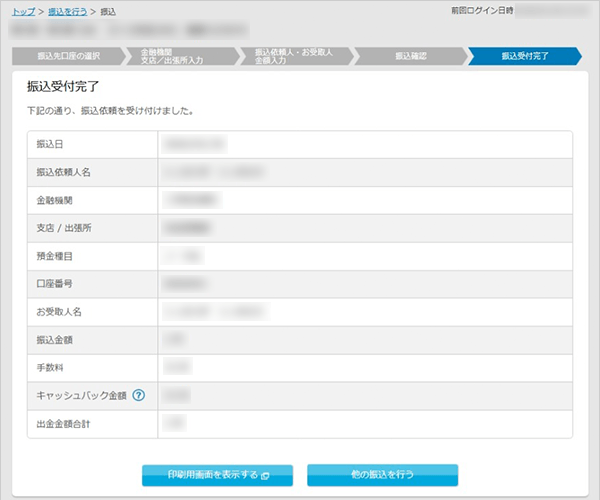This screenshot has width=600, height=500.
Task: Open the トップ breadcrumb link
Action: (23, 11)
